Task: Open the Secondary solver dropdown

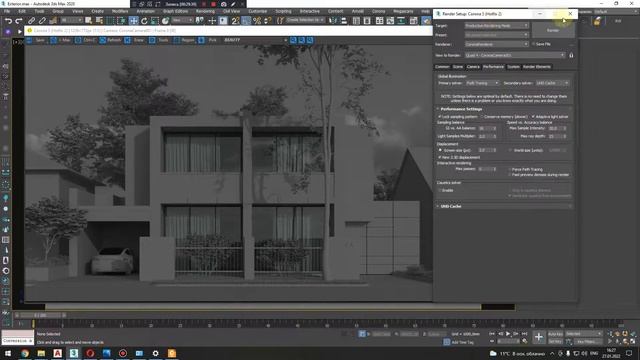Action: (552, 83)
